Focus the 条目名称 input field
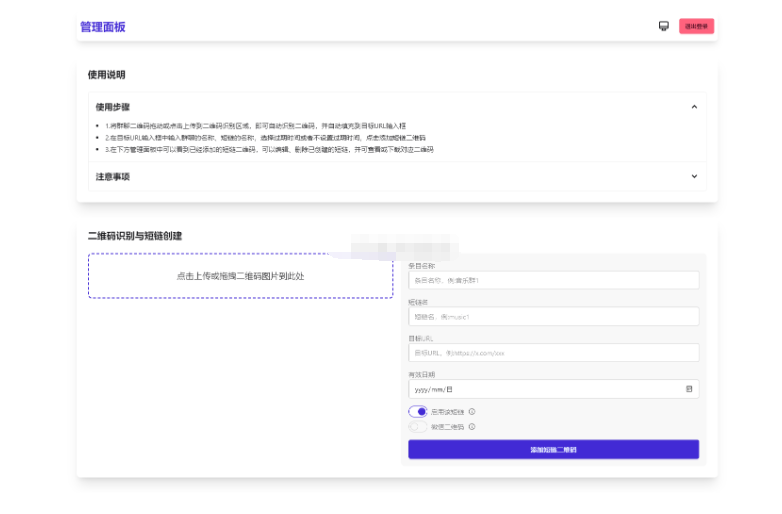The width and height of the screenshot is (782, 514). [x=553, y=281]
